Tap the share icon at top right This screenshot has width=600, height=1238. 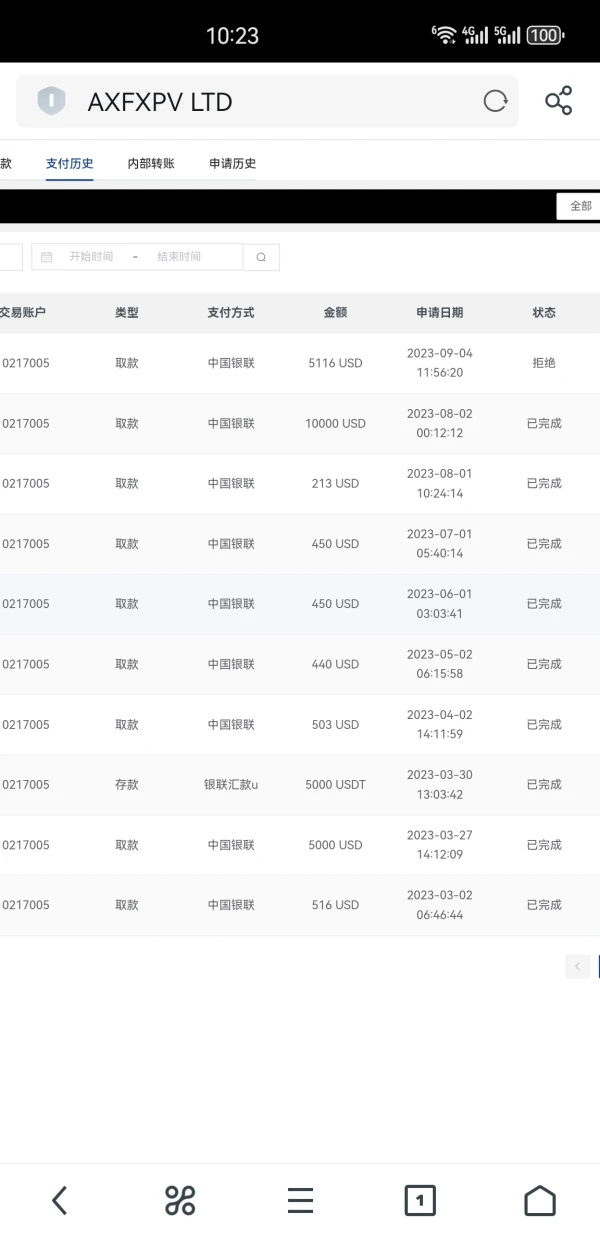tap(558, 101)
